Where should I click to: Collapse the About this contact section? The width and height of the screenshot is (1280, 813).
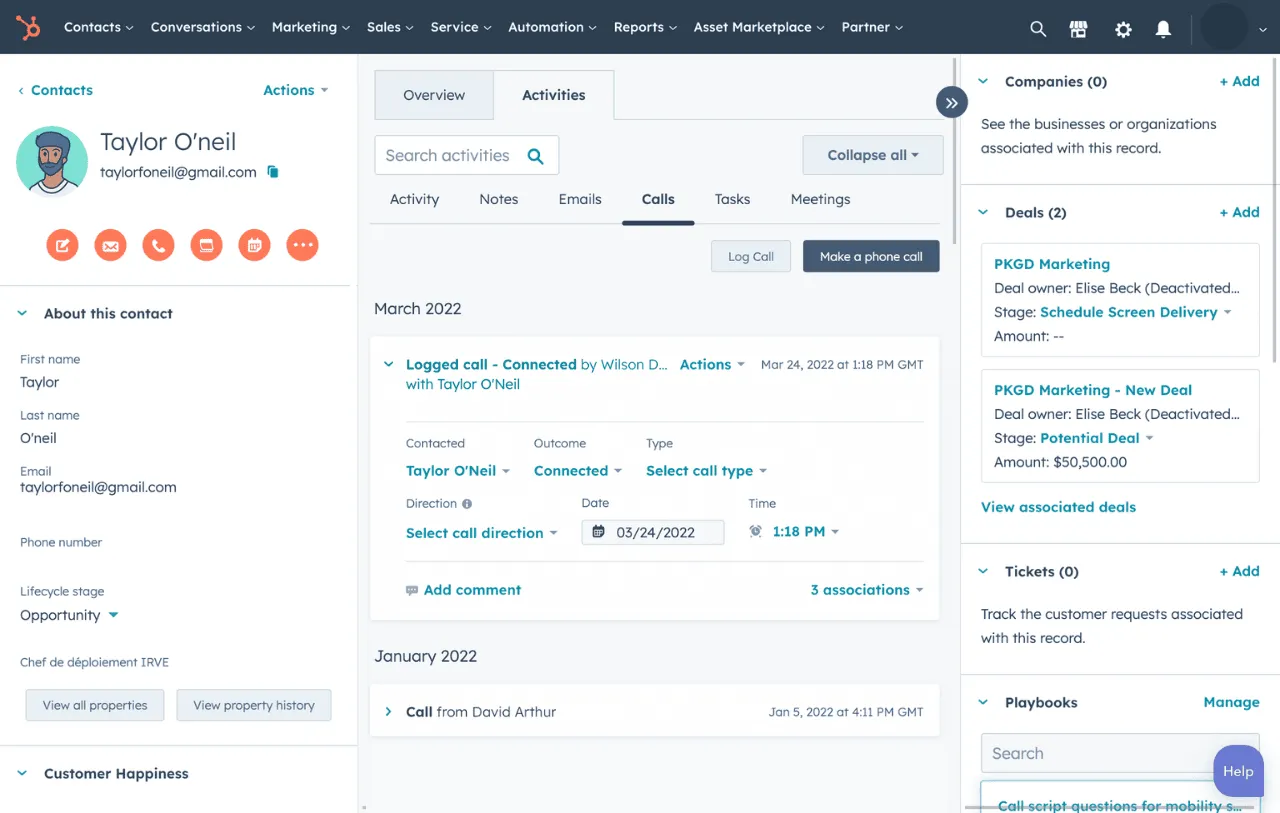tap(22, 313)
